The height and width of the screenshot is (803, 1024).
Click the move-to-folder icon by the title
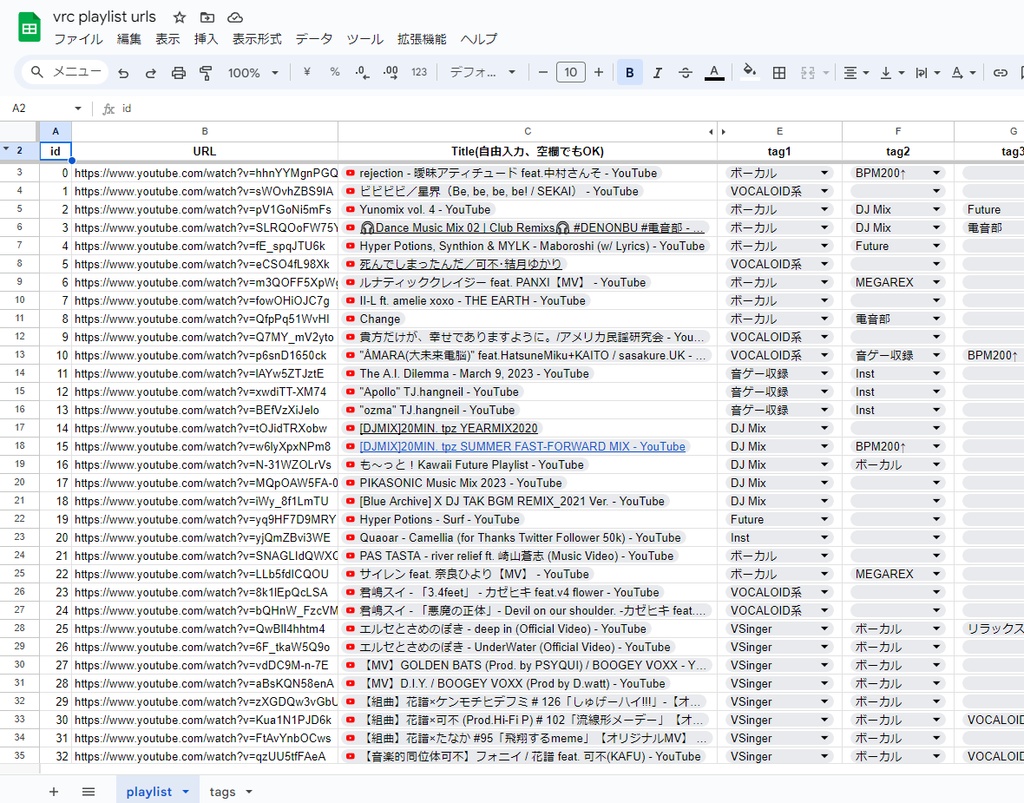[207, 18]
